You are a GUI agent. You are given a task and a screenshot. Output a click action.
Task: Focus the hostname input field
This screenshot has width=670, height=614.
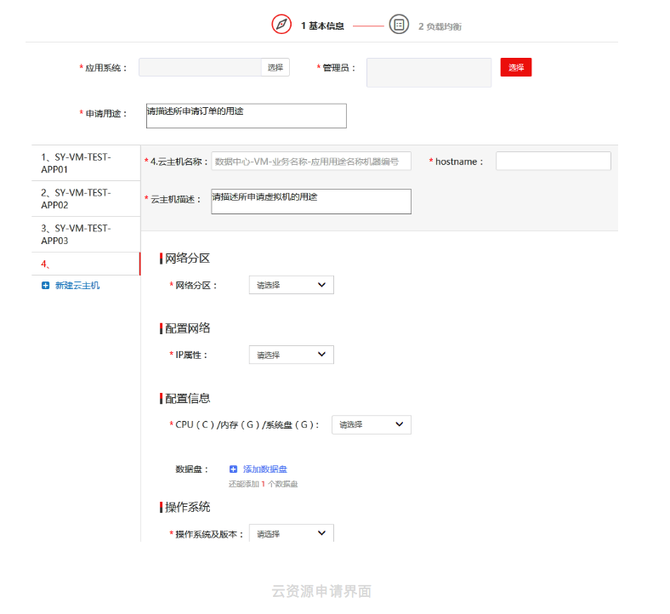click(x=553, y=161)
